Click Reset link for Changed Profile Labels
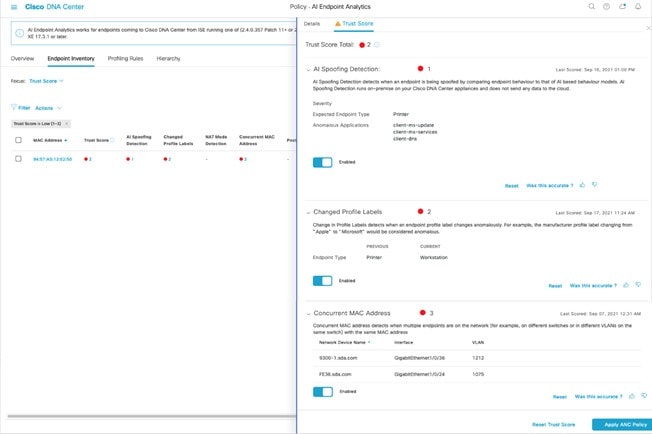 point(555,286)
